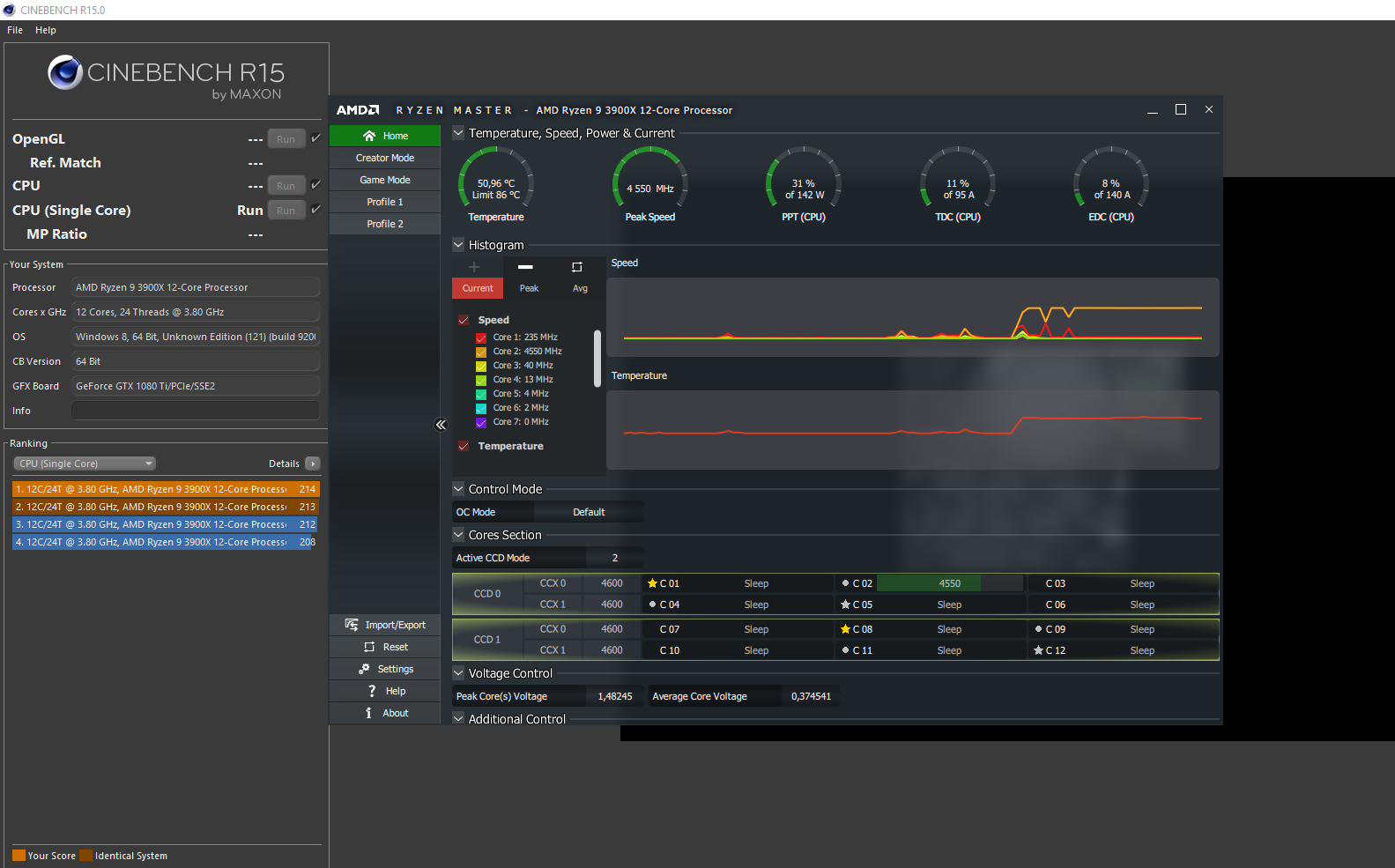Run the CPU (Single Core) benchmark
Viewport: 1395px width, 868px height.
click(286, 210)
